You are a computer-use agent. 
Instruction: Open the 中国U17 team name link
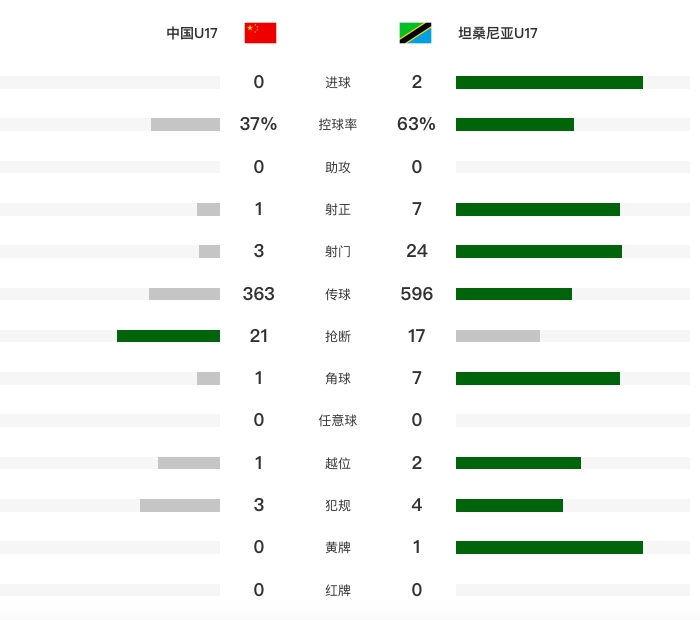click(x=192, y=33)
